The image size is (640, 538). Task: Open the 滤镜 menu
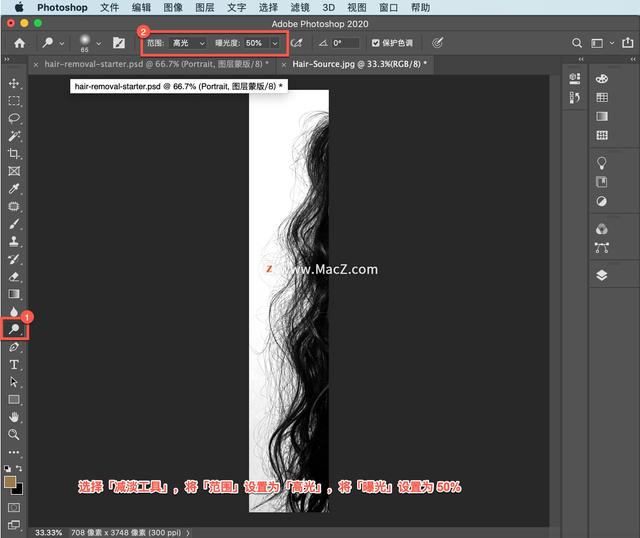(300, 7)
